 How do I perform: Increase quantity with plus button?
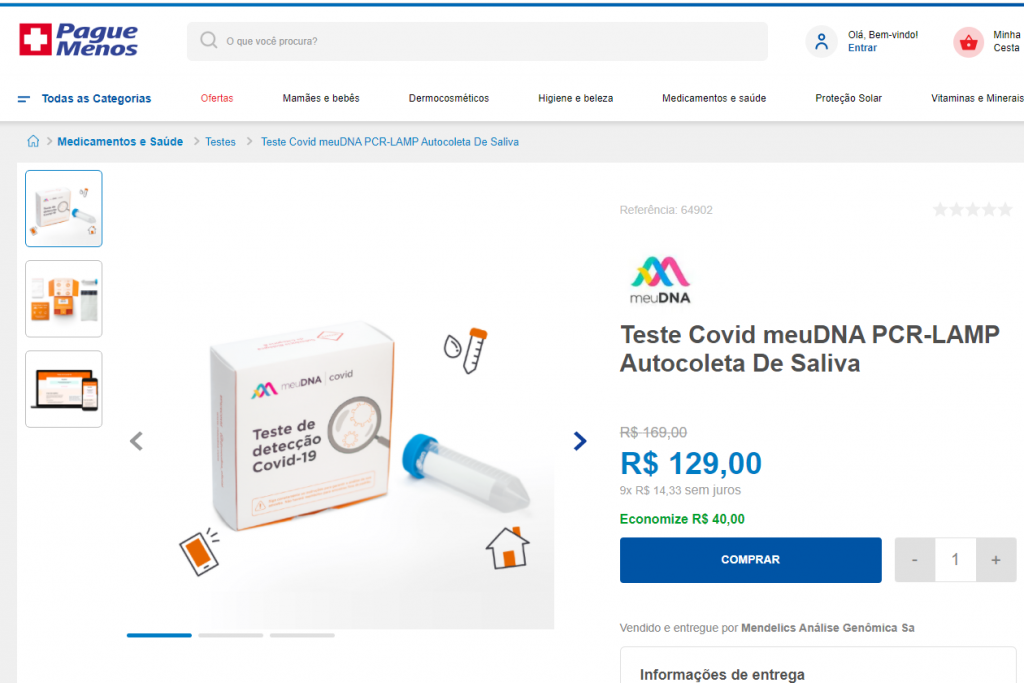(x=996, y=560)
